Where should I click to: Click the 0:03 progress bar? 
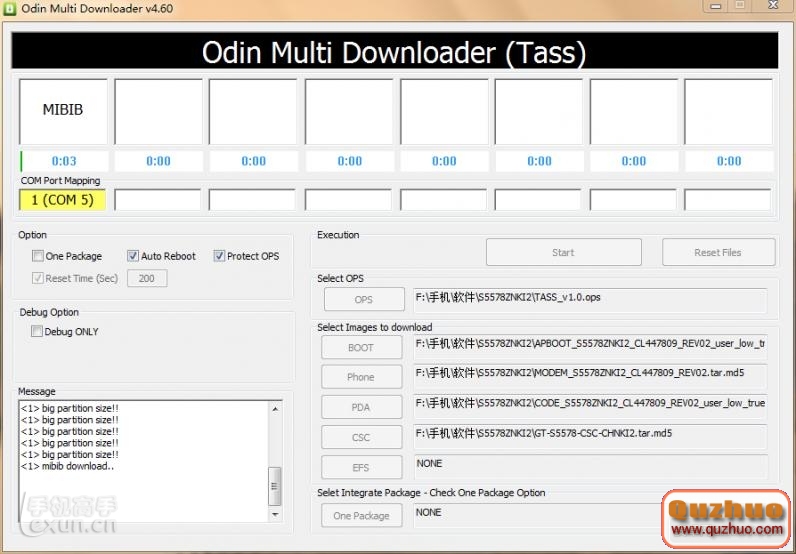click(x=64, y=161)
